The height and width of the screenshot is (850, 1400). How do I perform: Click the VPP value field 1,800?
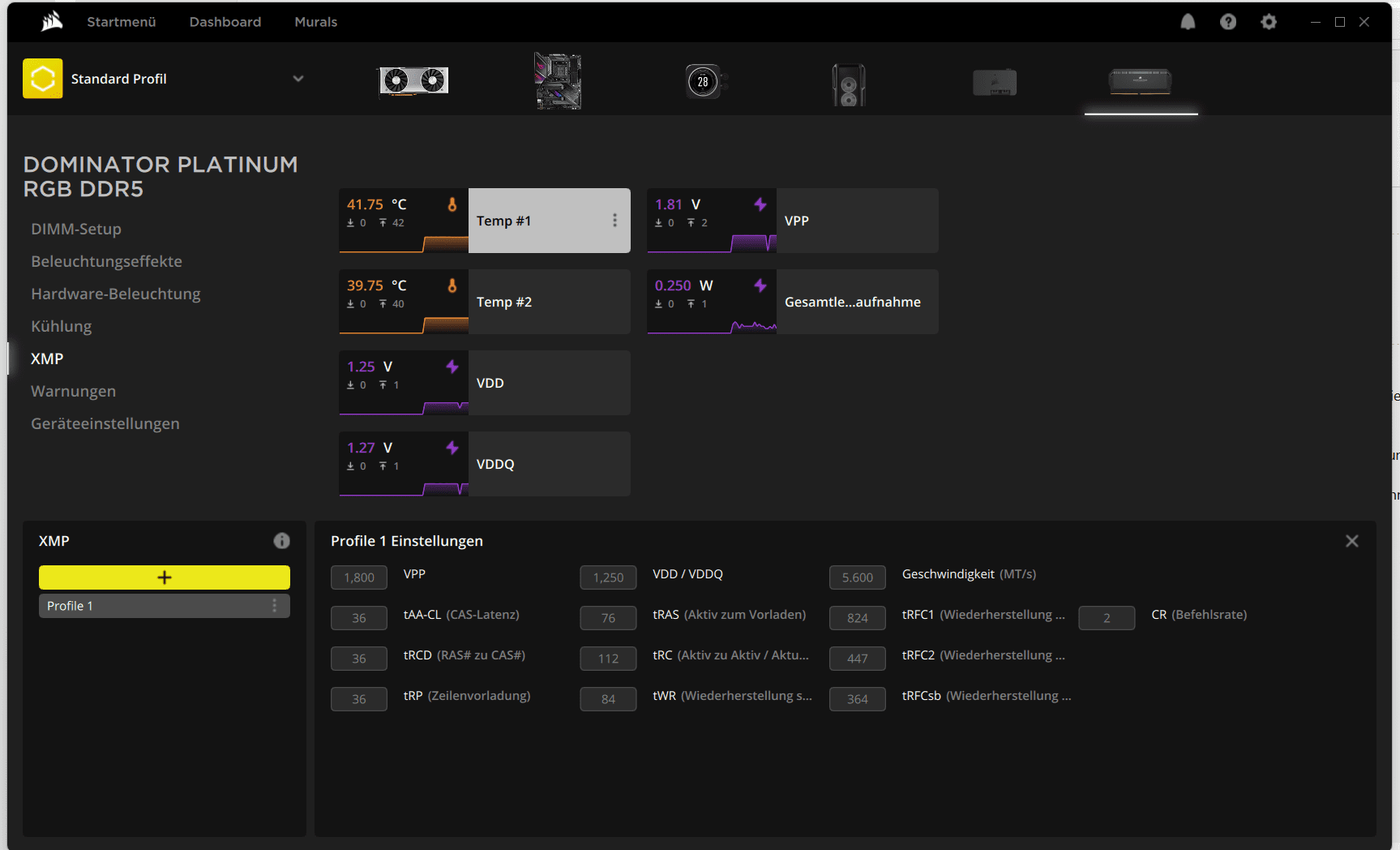(359, 577)
